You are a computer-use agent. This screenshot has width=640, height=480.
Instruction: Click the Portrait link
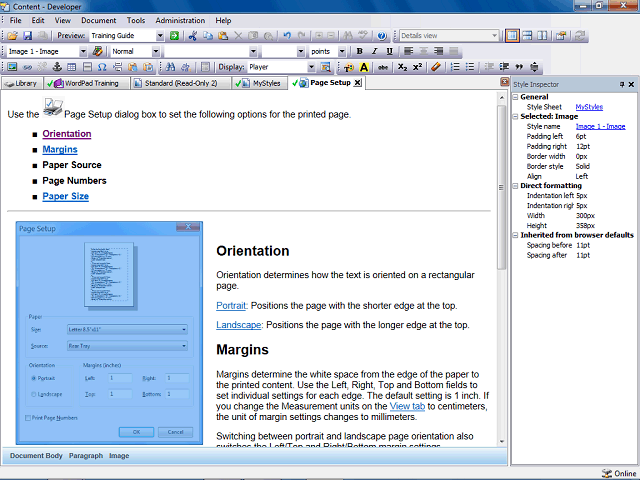(231, 306)
